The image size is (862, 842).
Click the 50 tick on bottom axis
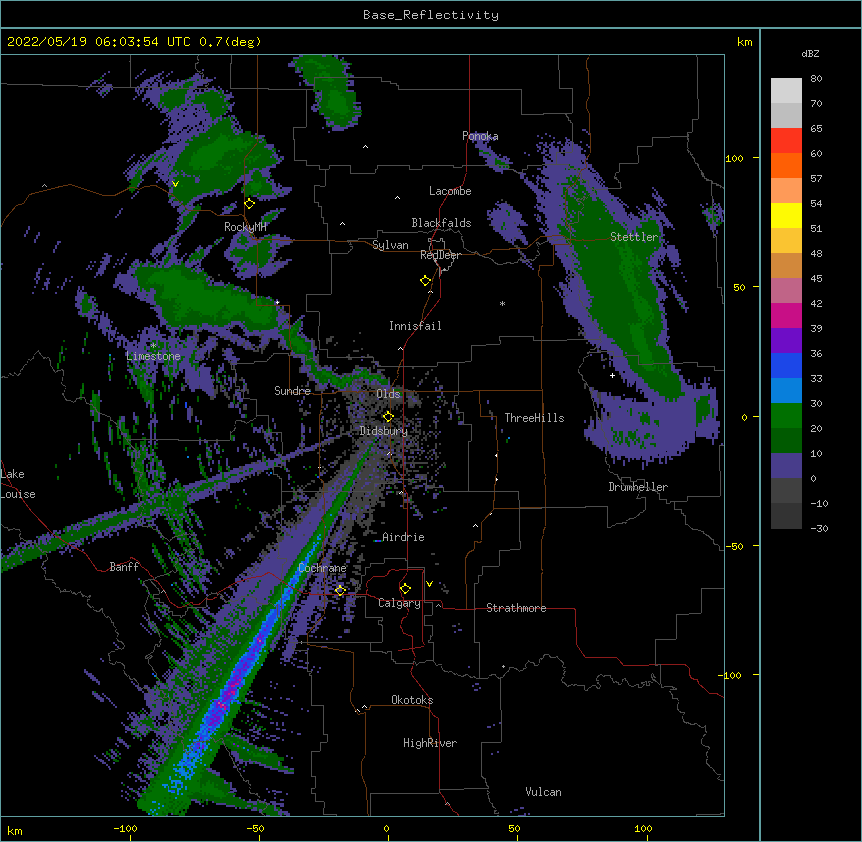(514, 828)
